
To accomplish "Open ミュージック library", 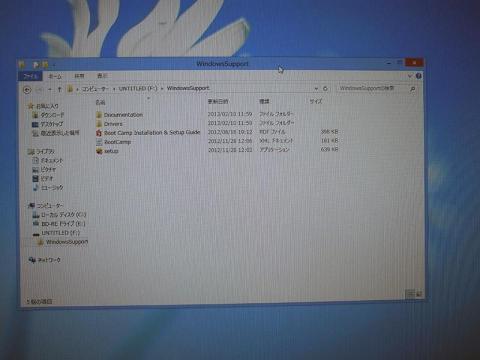I will pos(52,188).
